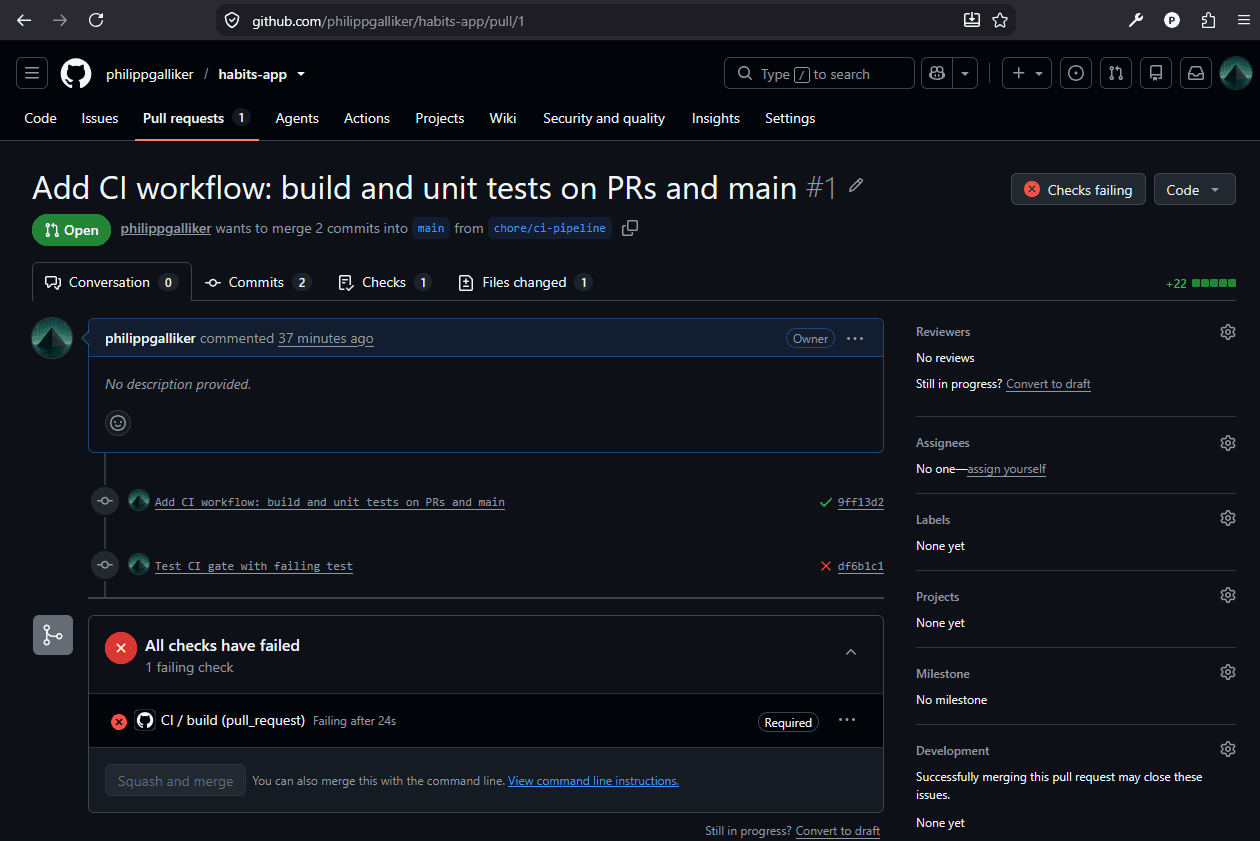1260x841 pixels.
Task: Open commit df6b1c1 hash link
Action: tap(860, 566)
